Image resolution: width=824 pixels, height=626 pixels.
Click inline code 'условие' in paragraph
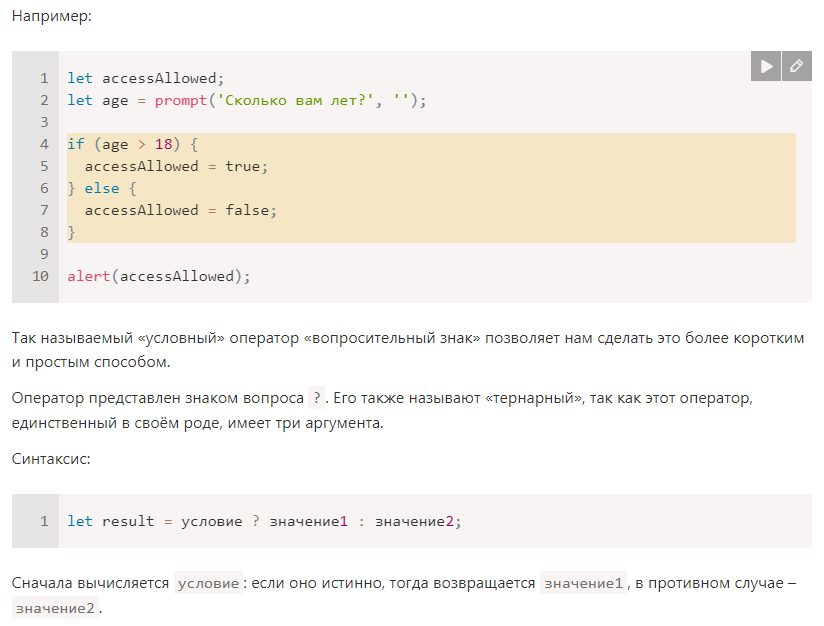tap(209, 583)
